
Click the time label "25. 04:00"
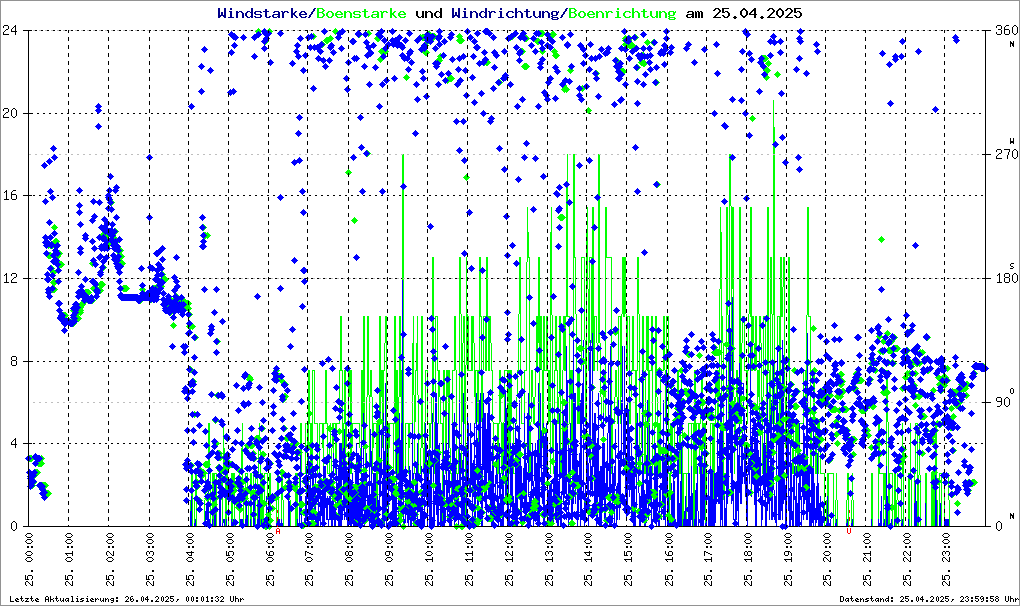coord(189,559)
